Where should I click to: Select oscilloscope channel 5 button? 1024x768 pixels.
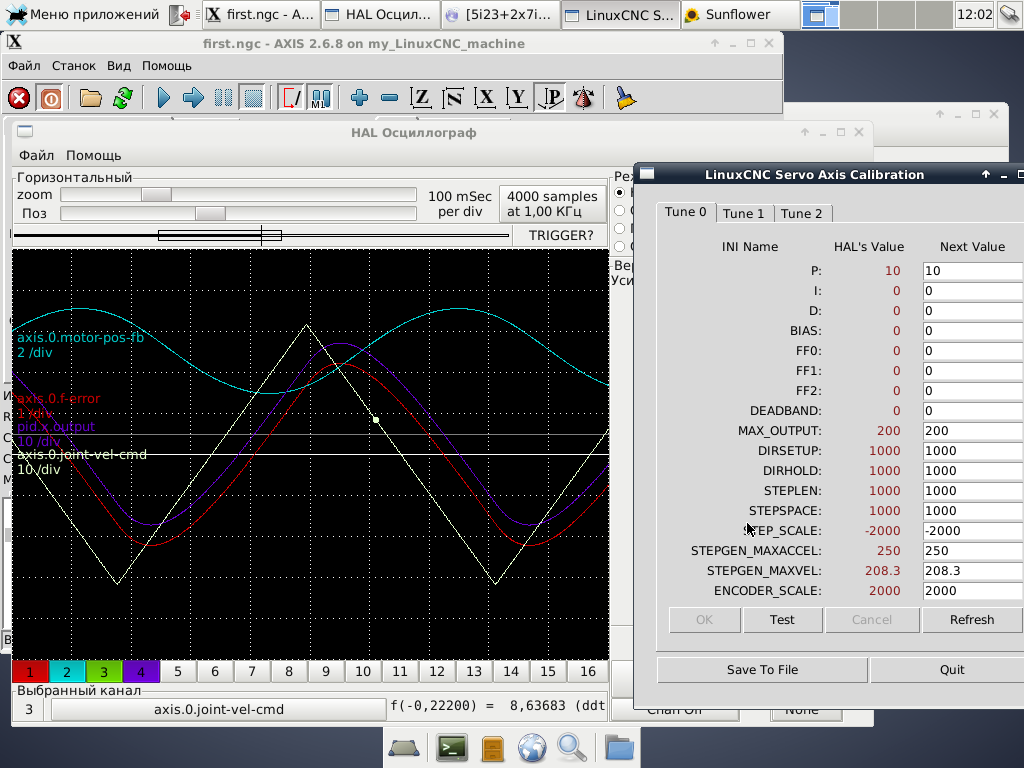pyautogui.click(x=178, y=672)
